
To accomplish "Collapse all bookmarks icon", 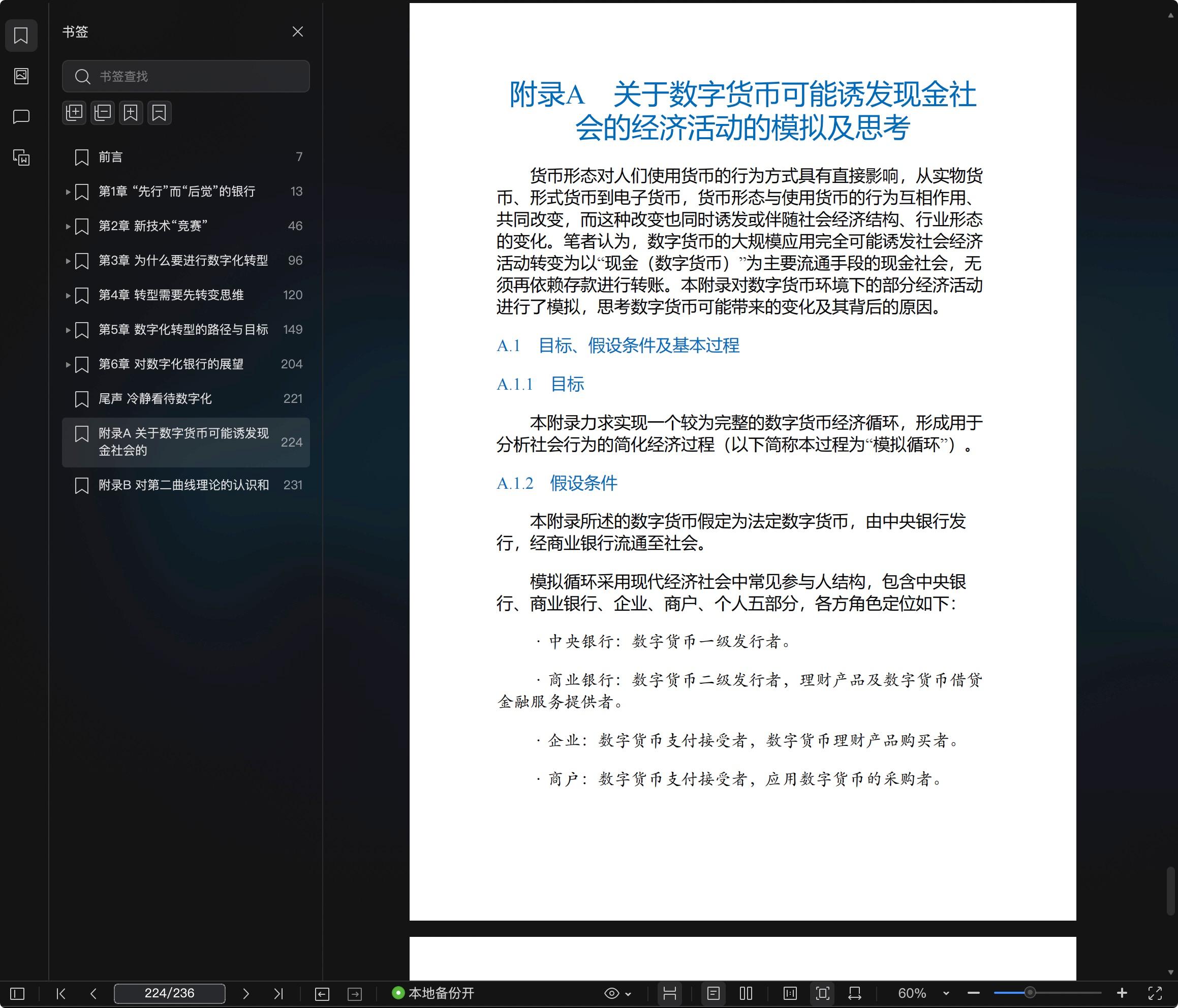I will [x=102, y=113].
